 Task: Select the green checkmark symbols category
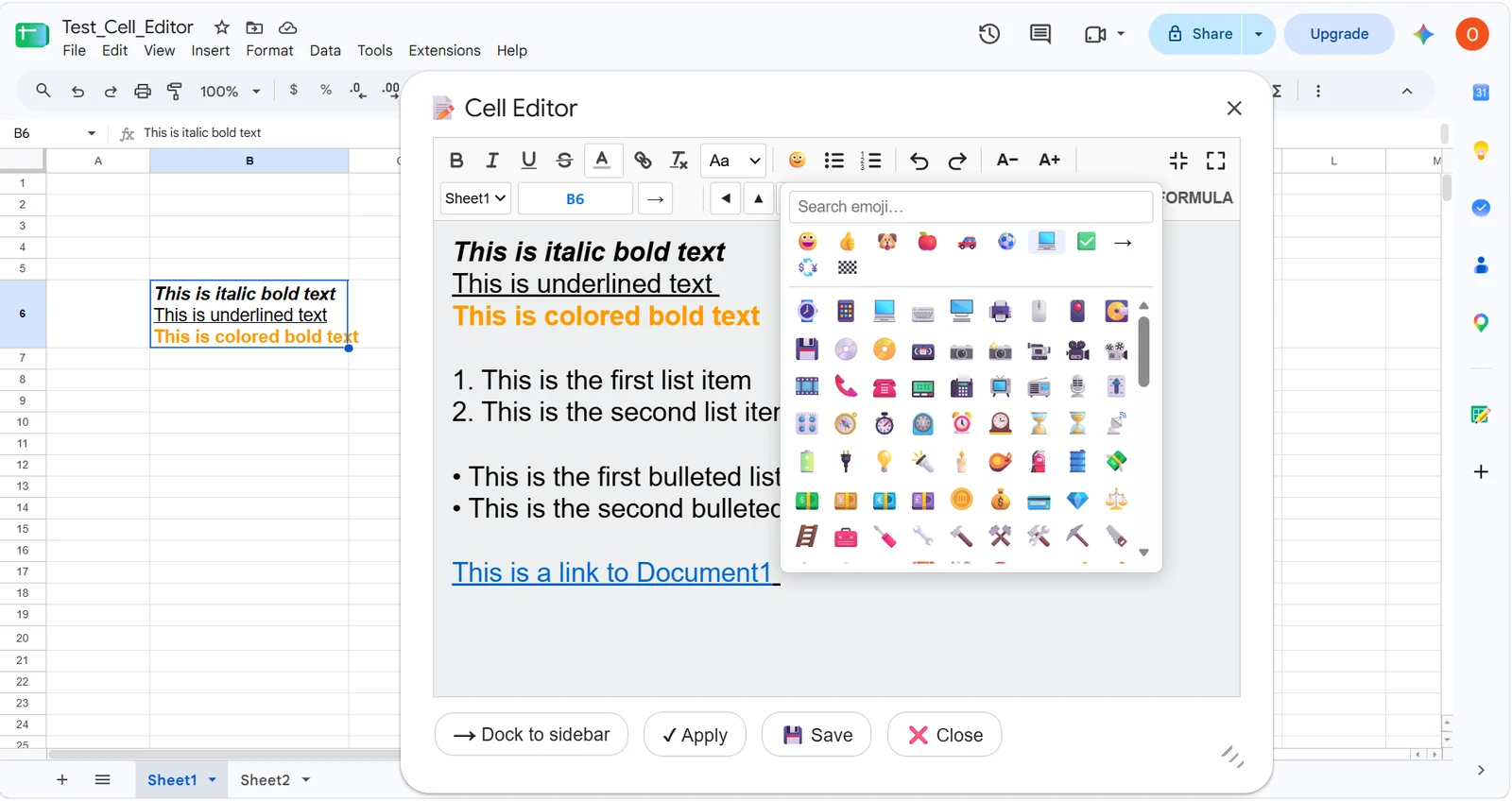(x=1087, y=242)
